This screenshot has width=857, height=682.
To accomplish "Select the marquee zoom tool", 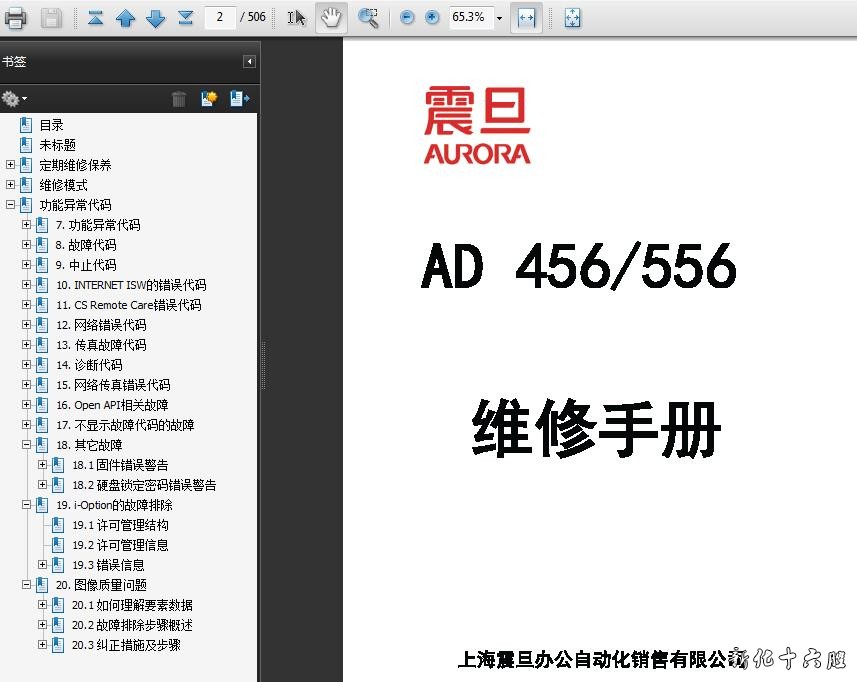I will pyautogui.click(x=368, y=17).
